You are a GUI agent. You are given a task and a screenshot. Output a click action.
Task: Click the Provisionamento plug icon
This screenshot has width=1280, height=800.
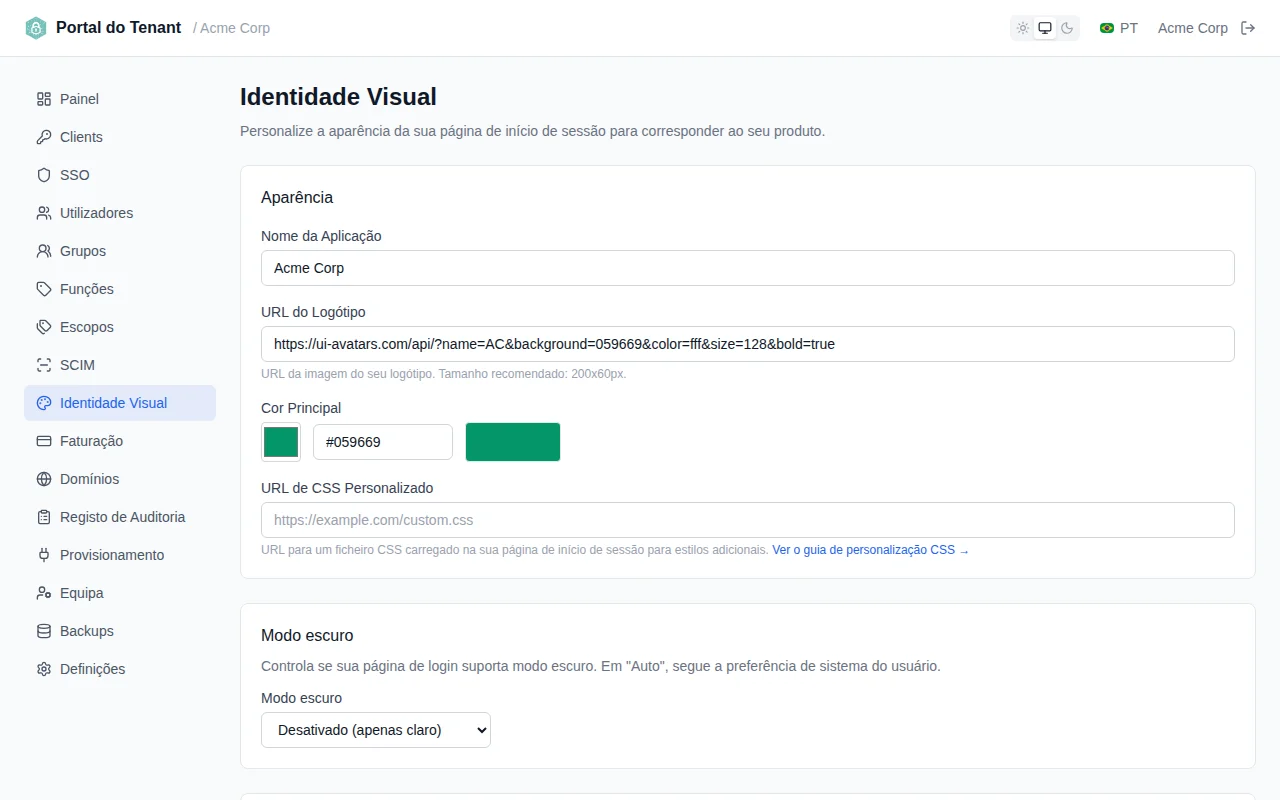[44, 555]
